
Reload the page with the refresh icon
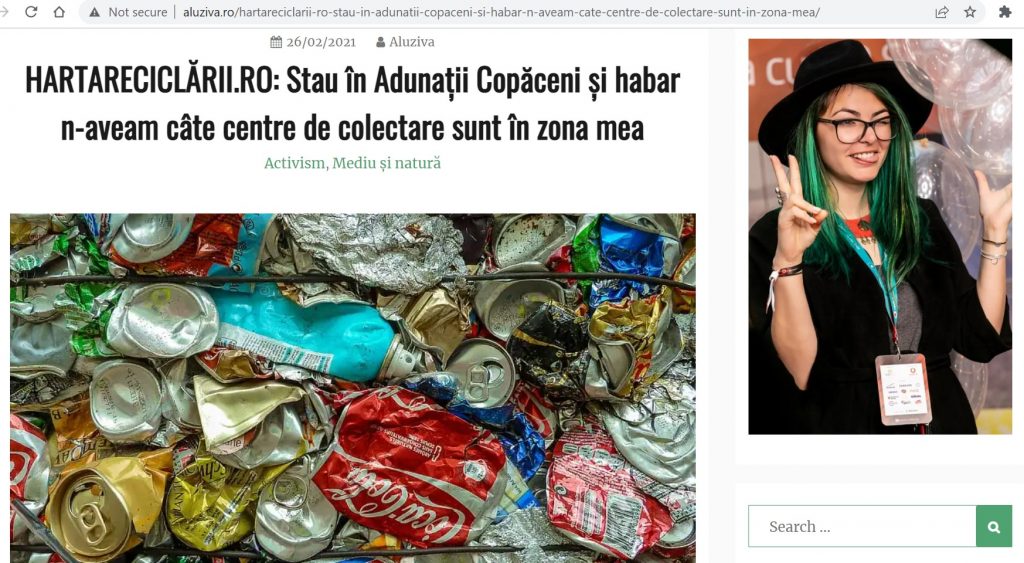(31, 12)
